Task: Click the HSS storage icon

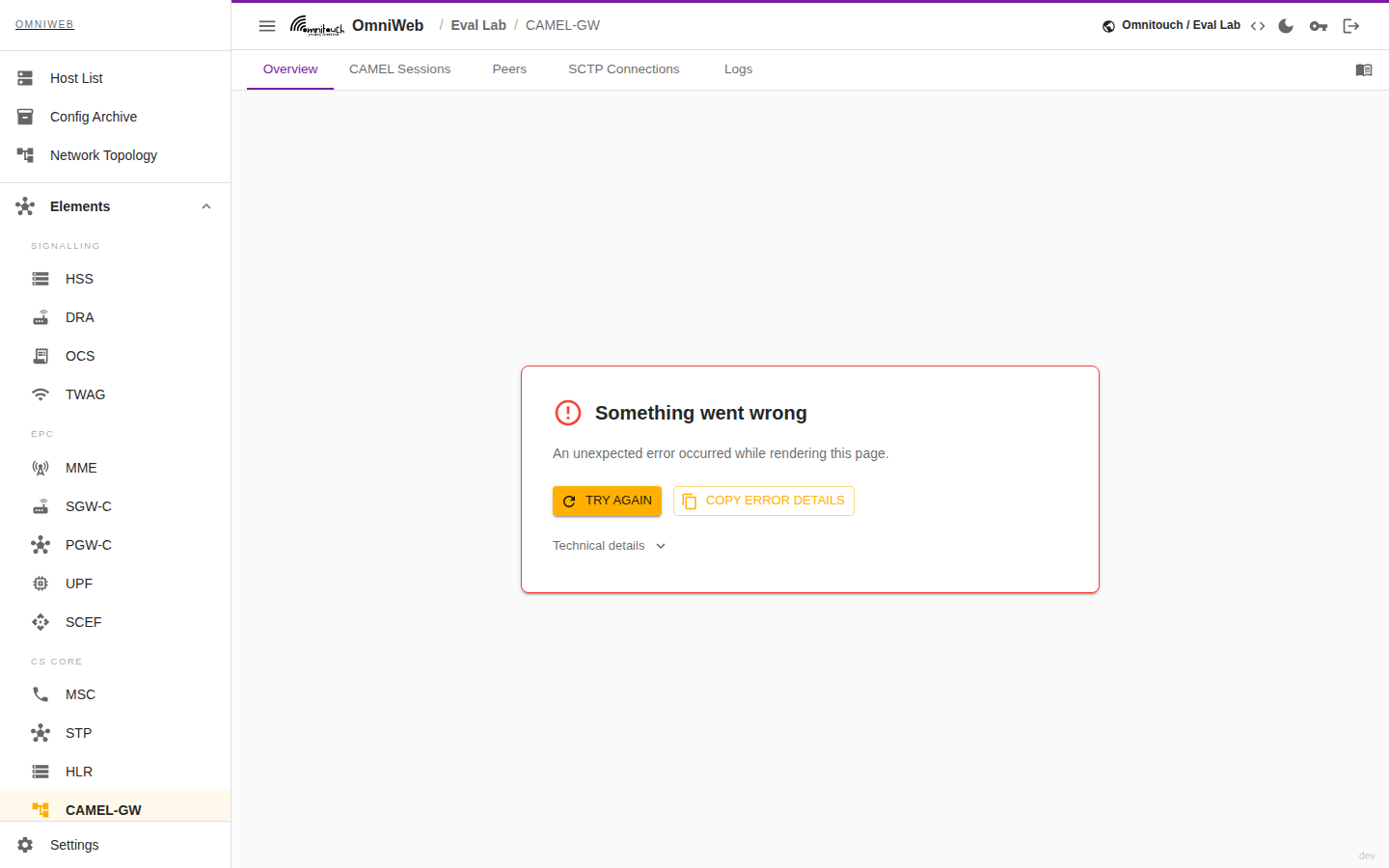Action: click(41, 279)
